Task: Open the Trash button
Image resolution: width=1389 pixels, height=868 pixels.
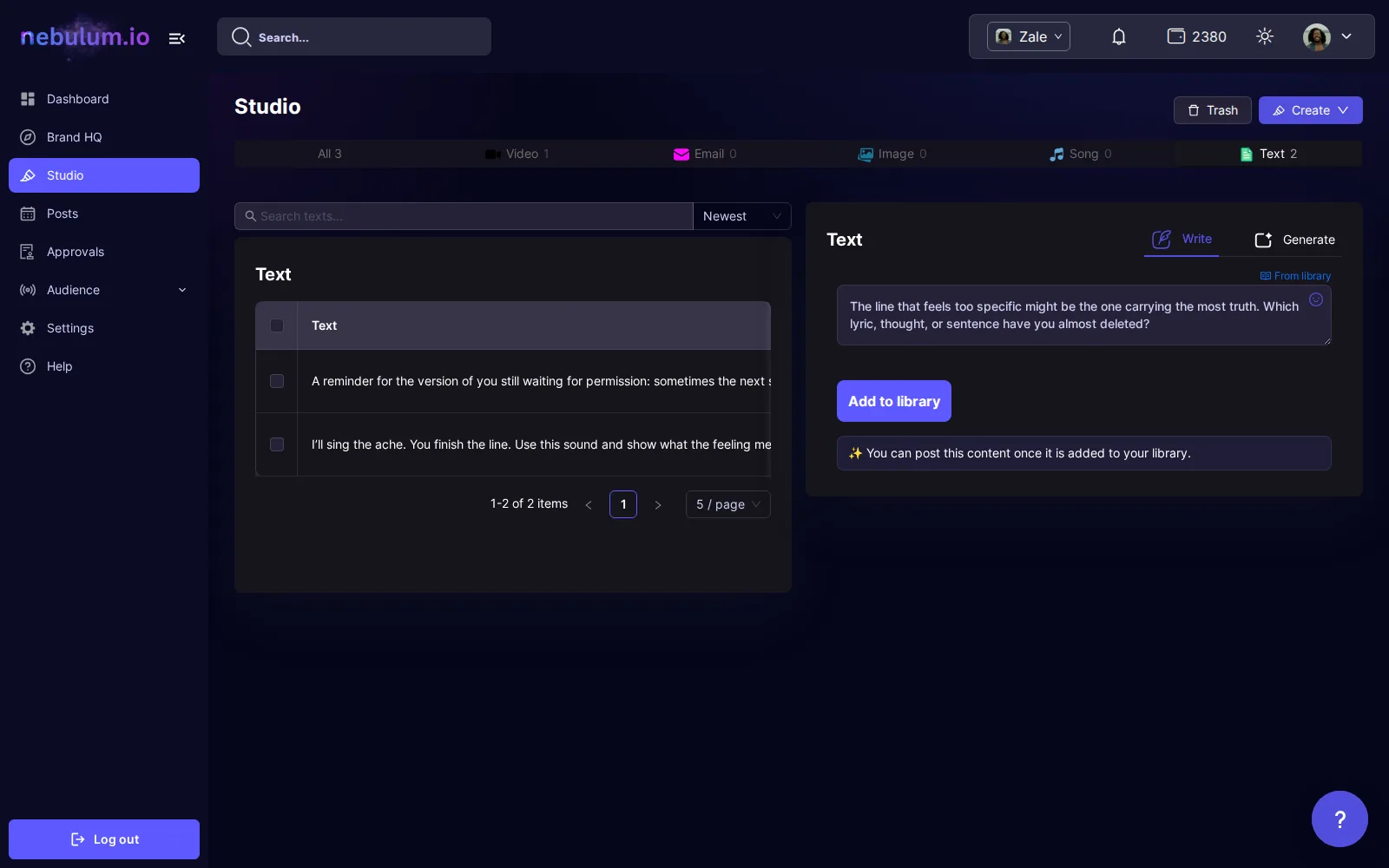Action: [x=1213, y=110]
